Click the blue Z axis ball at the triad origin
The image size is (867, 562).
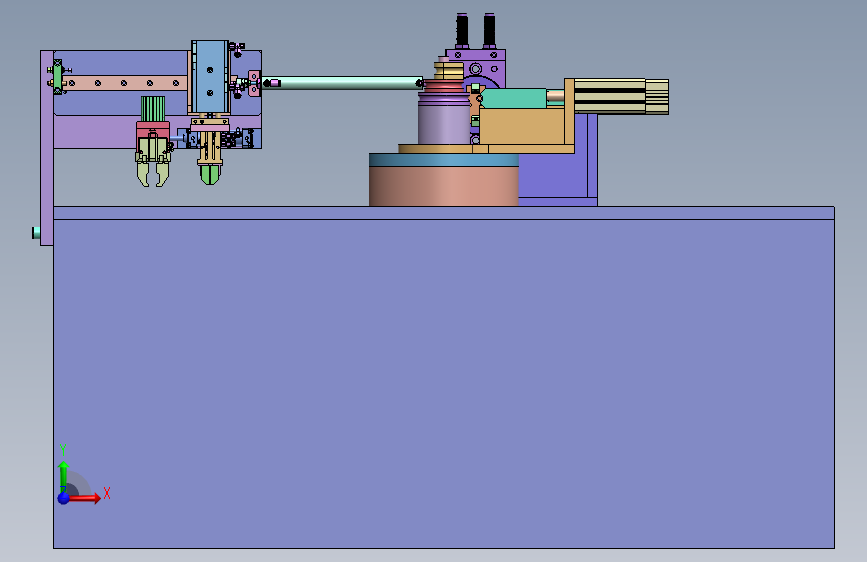(64, 498)
